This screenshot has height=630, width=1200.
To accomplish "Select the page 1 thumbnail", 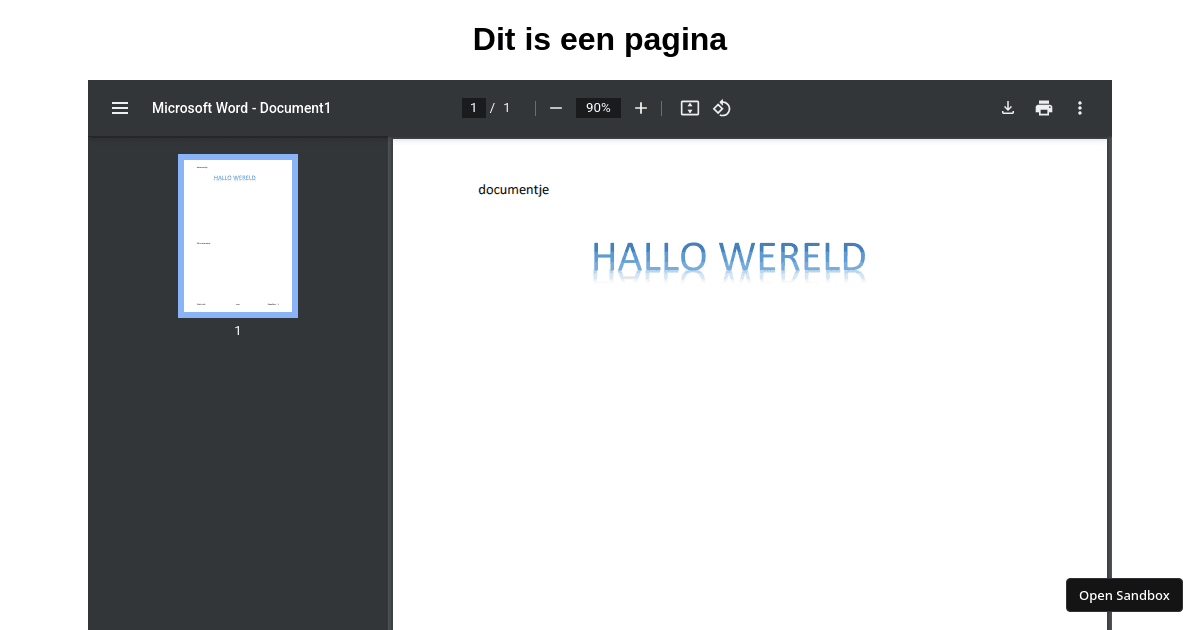I will (238, 236).
